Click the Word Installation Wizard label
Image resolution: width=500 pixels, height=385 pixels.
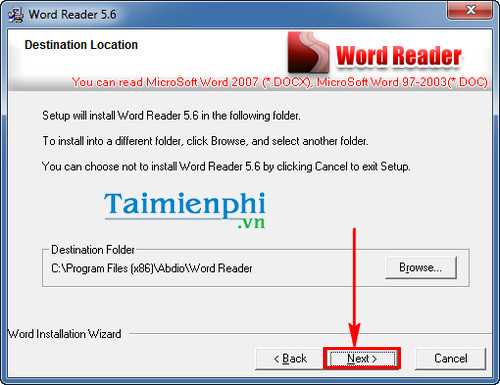[65, 334]
